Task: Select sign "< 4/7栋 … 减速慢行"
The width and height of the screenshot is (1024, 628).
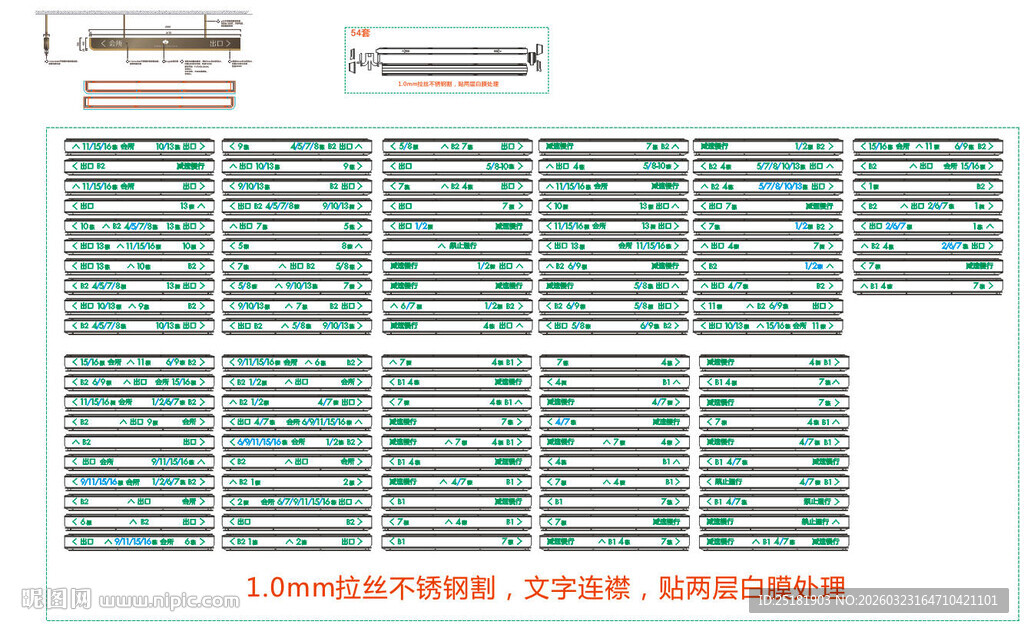Action: point(615,424)
